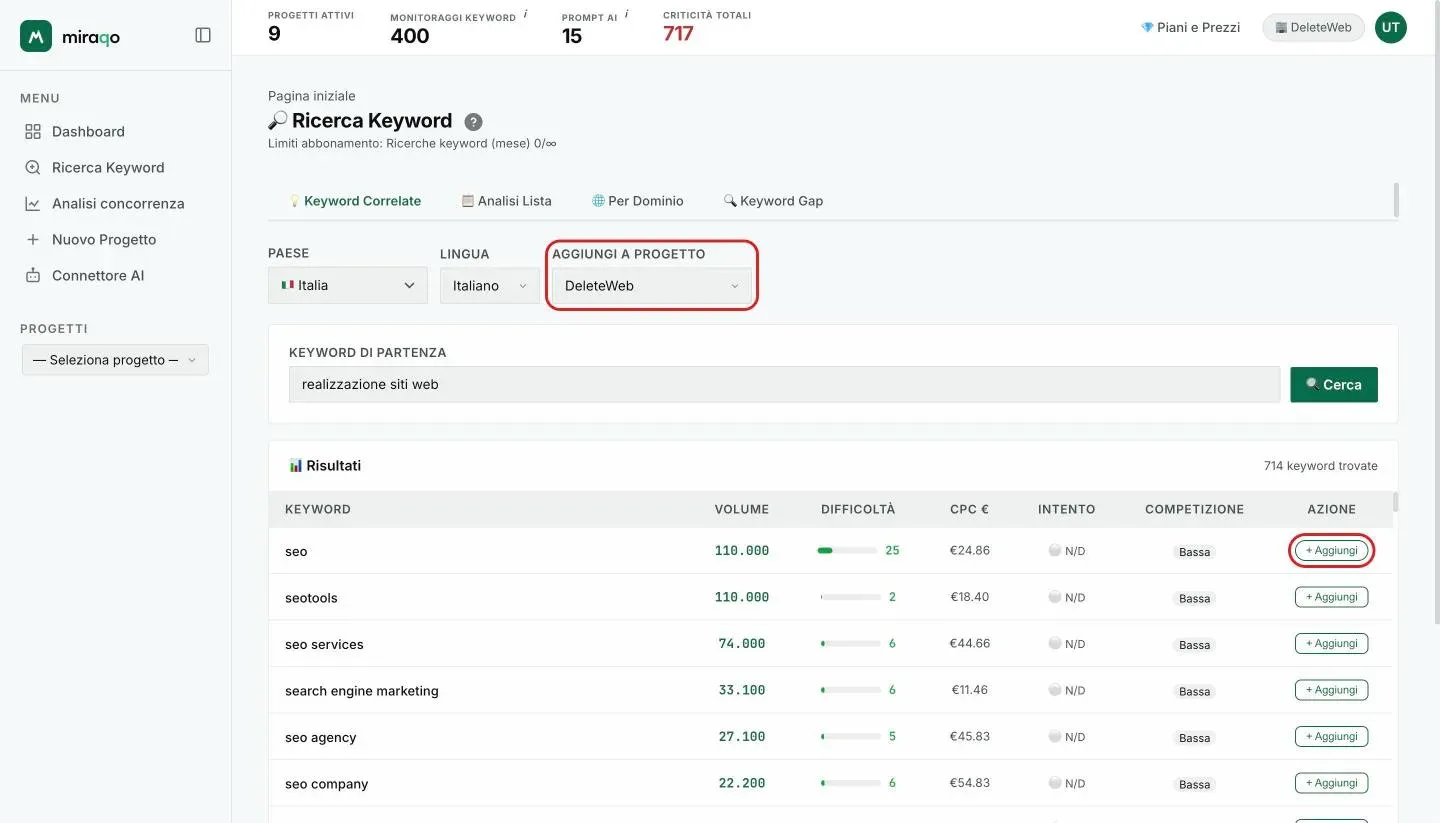The height and width of the screenshot is (823, 1440).
Task: Click the Dashboard grid icon
Action: click(33, 131)
